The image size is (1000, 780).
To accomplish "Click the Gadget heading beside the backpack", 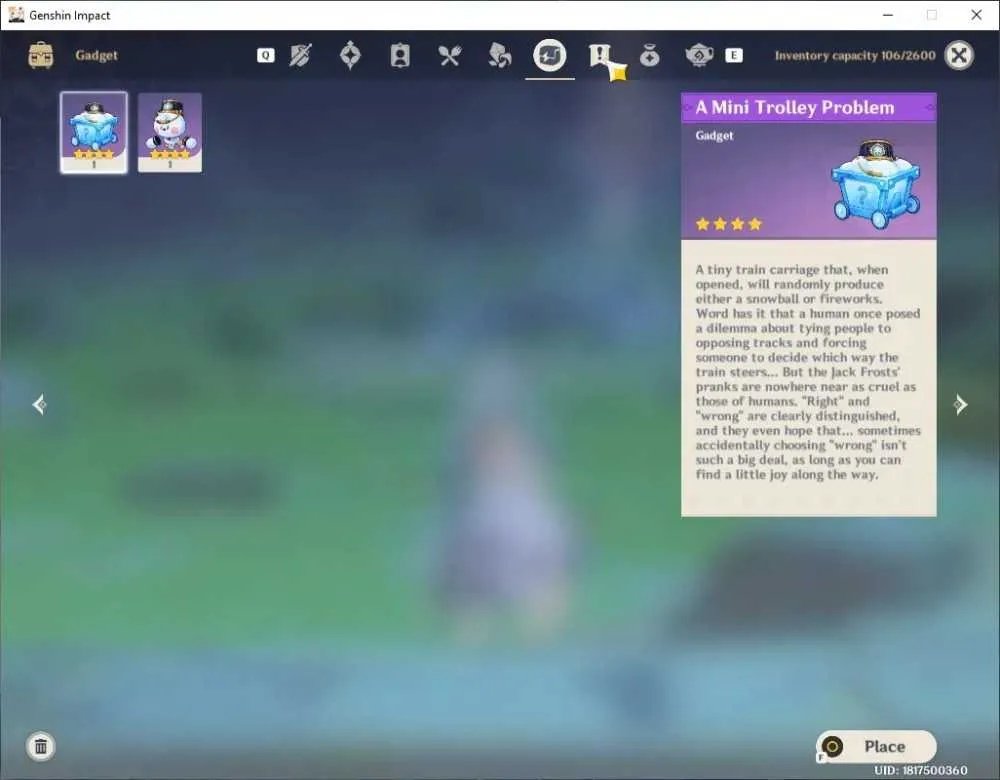I will [x=96, y=55].
